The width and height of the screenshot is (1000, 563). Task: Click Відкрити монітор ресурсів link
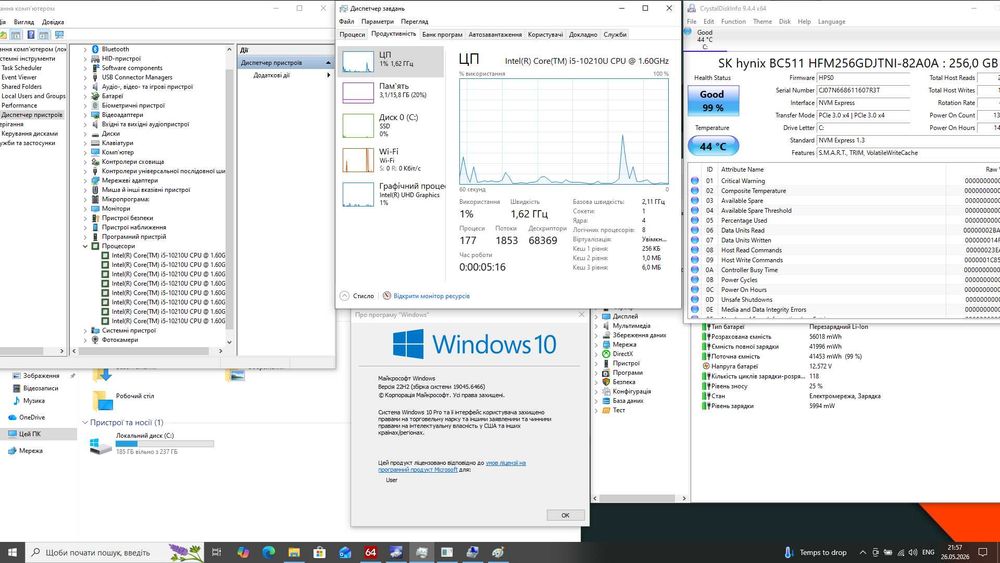point(431,296)
